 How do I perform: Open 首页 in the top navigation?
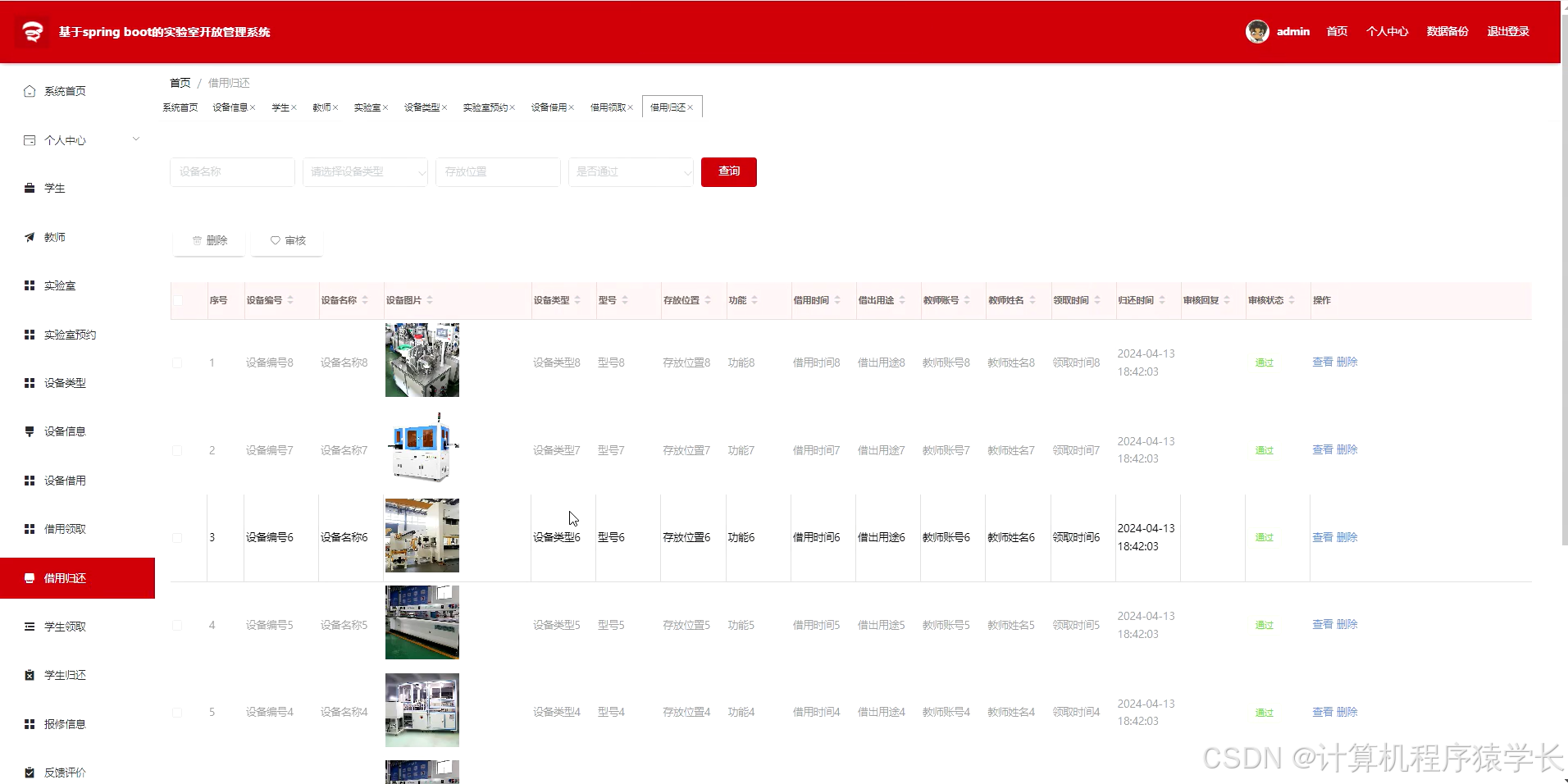pyautogui.click(x=1337, y=32)
